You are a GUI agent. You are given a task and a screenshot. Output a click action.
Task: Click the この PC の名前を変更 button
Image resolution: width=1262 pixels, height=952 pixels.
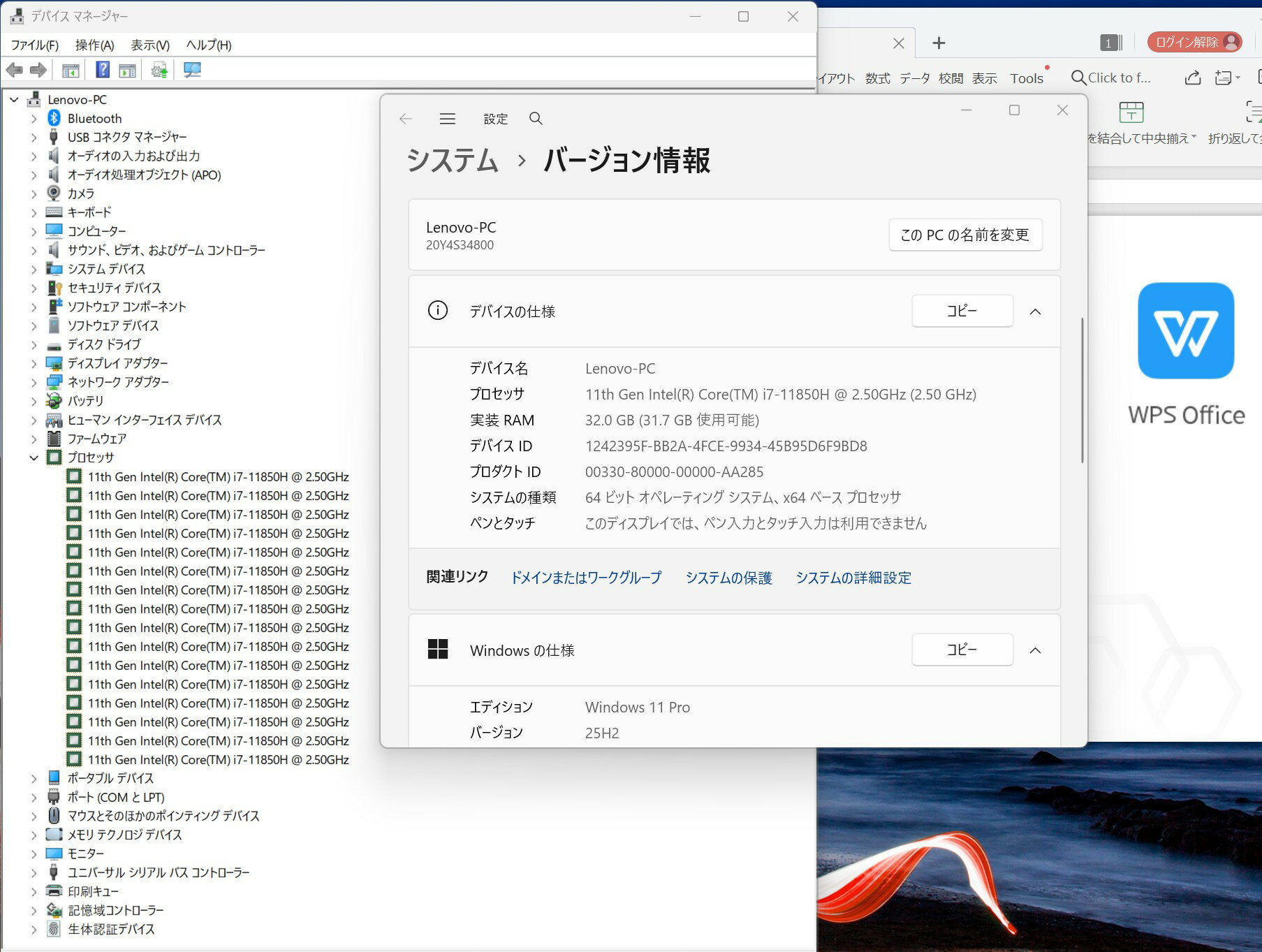pyautogui.click(x=964, y=235)
